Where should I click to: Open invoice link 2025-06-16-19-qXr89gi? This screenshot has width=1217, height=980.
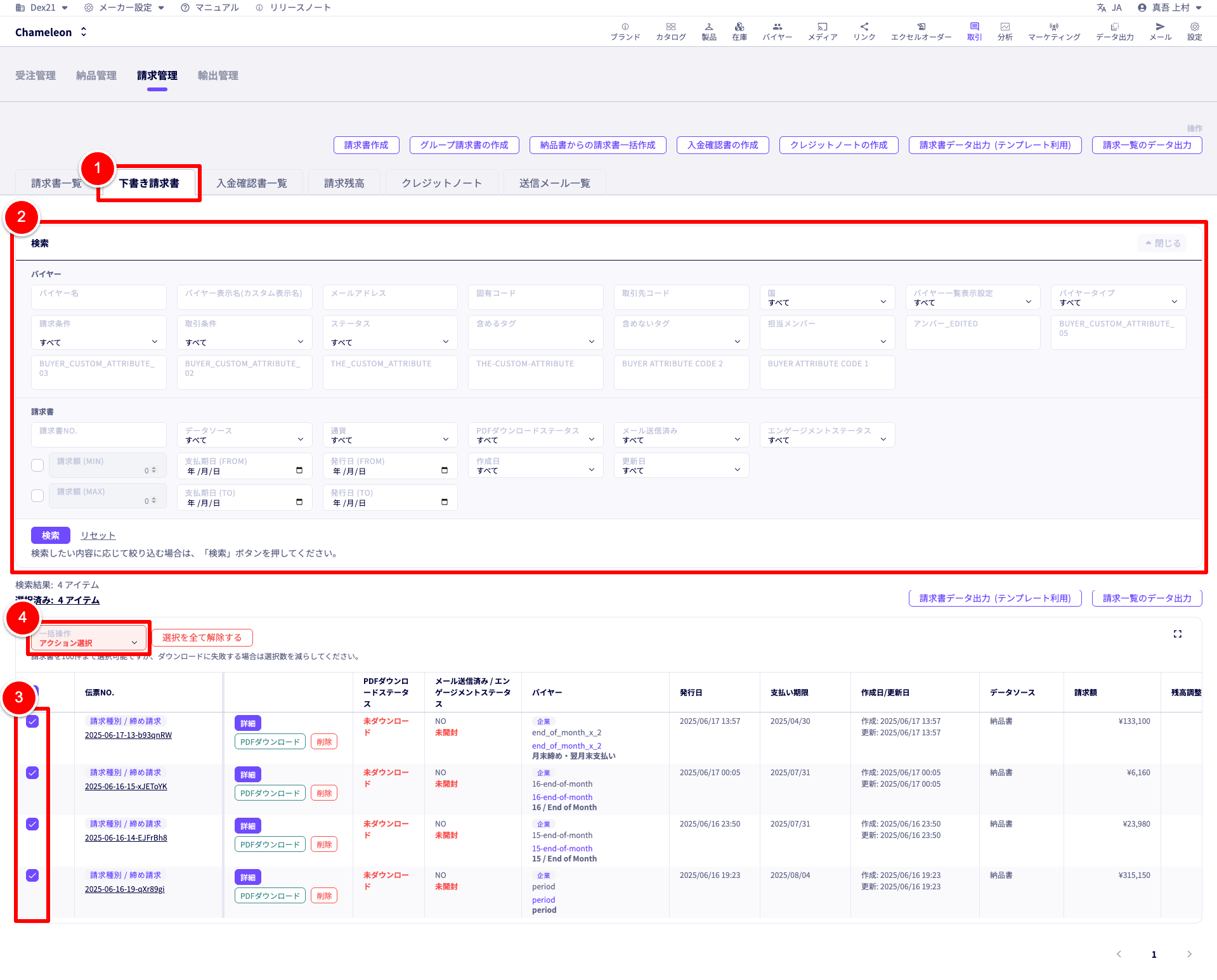pyautogui.click(x=125, y=889)
